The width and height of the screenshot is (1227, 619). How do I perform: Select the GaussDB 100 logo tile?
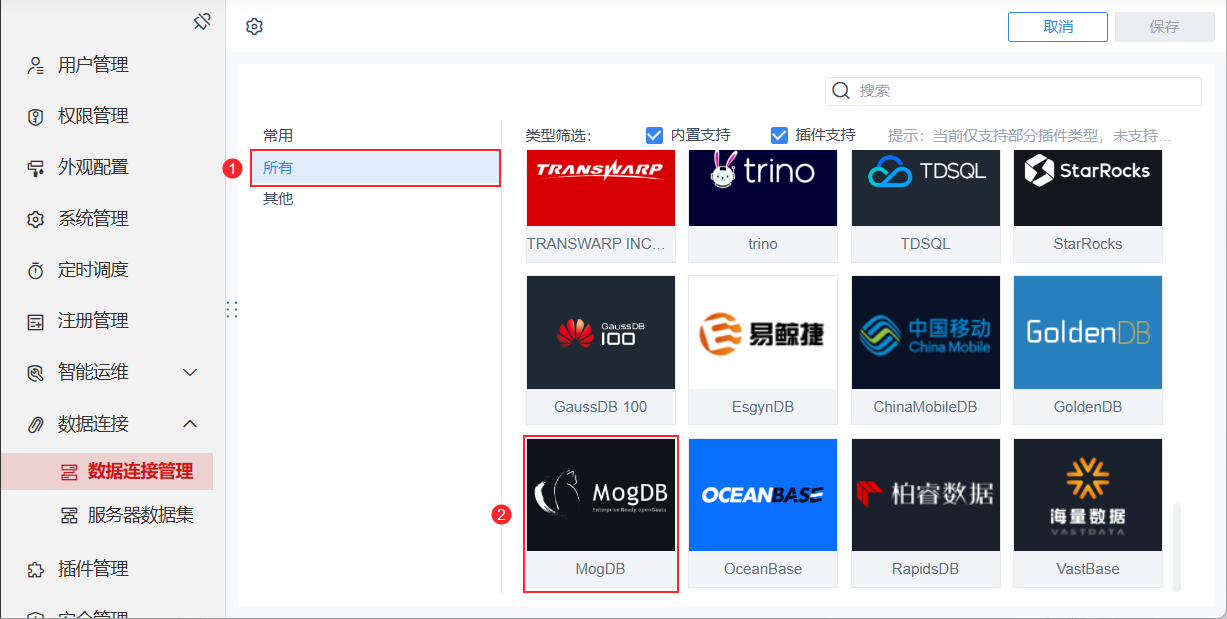pos(601,333)
